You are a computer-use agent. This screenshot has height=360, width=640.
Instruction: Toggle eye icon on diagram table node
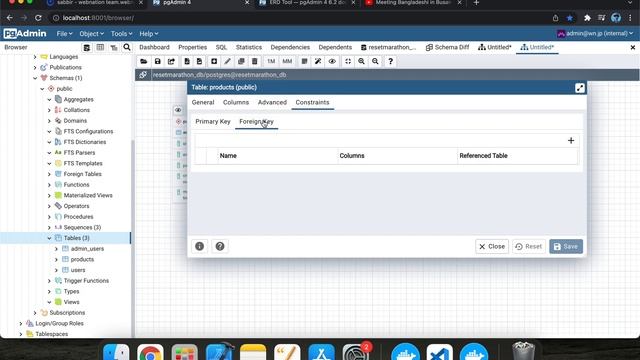(x=178, y=110)
